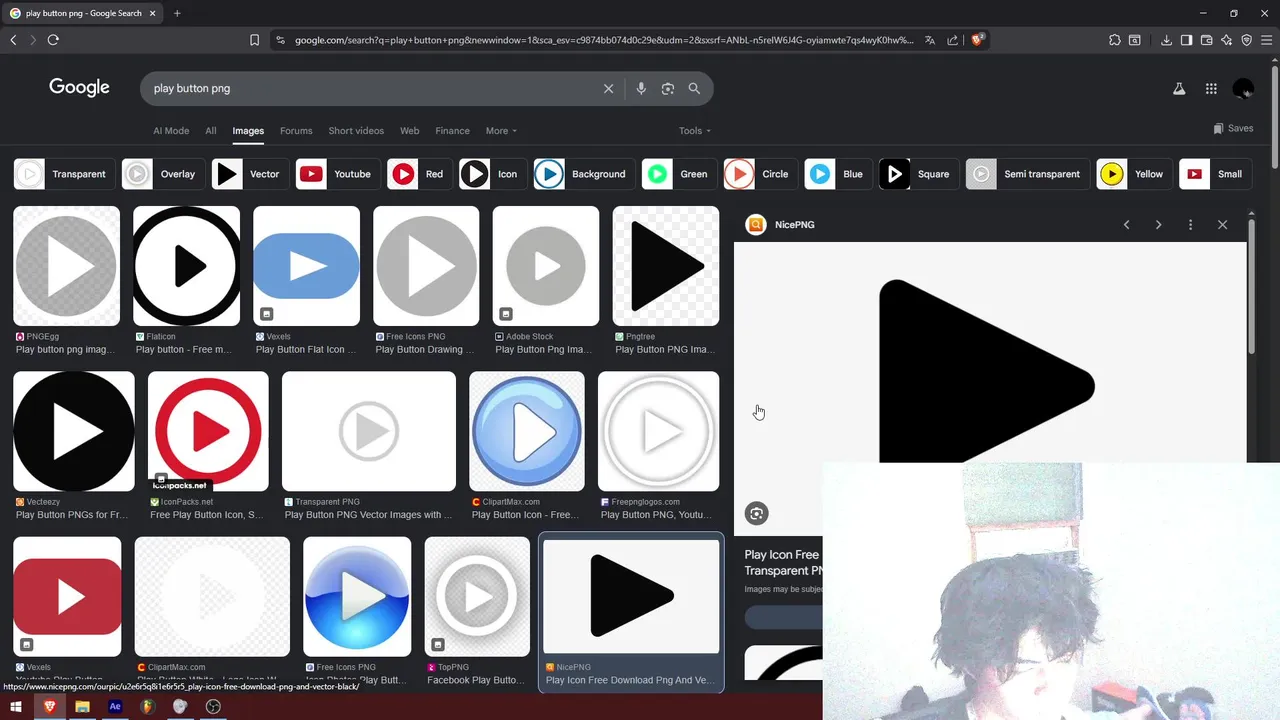
Task: Toggle the browser sidebar panel icon
Action: pos(1186,40)
